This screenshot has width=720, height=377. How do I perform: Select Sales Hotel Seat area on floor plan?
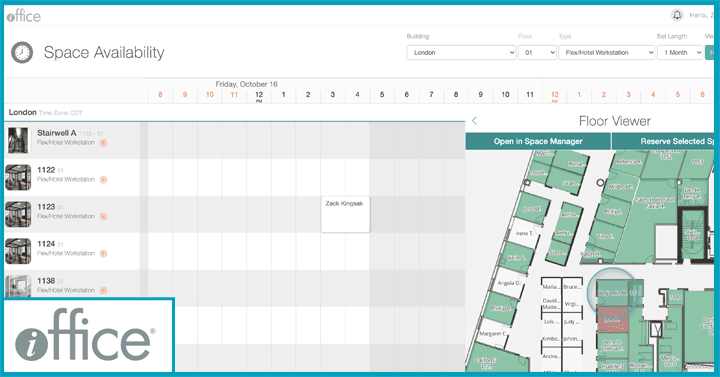click(x=655, y=203)
